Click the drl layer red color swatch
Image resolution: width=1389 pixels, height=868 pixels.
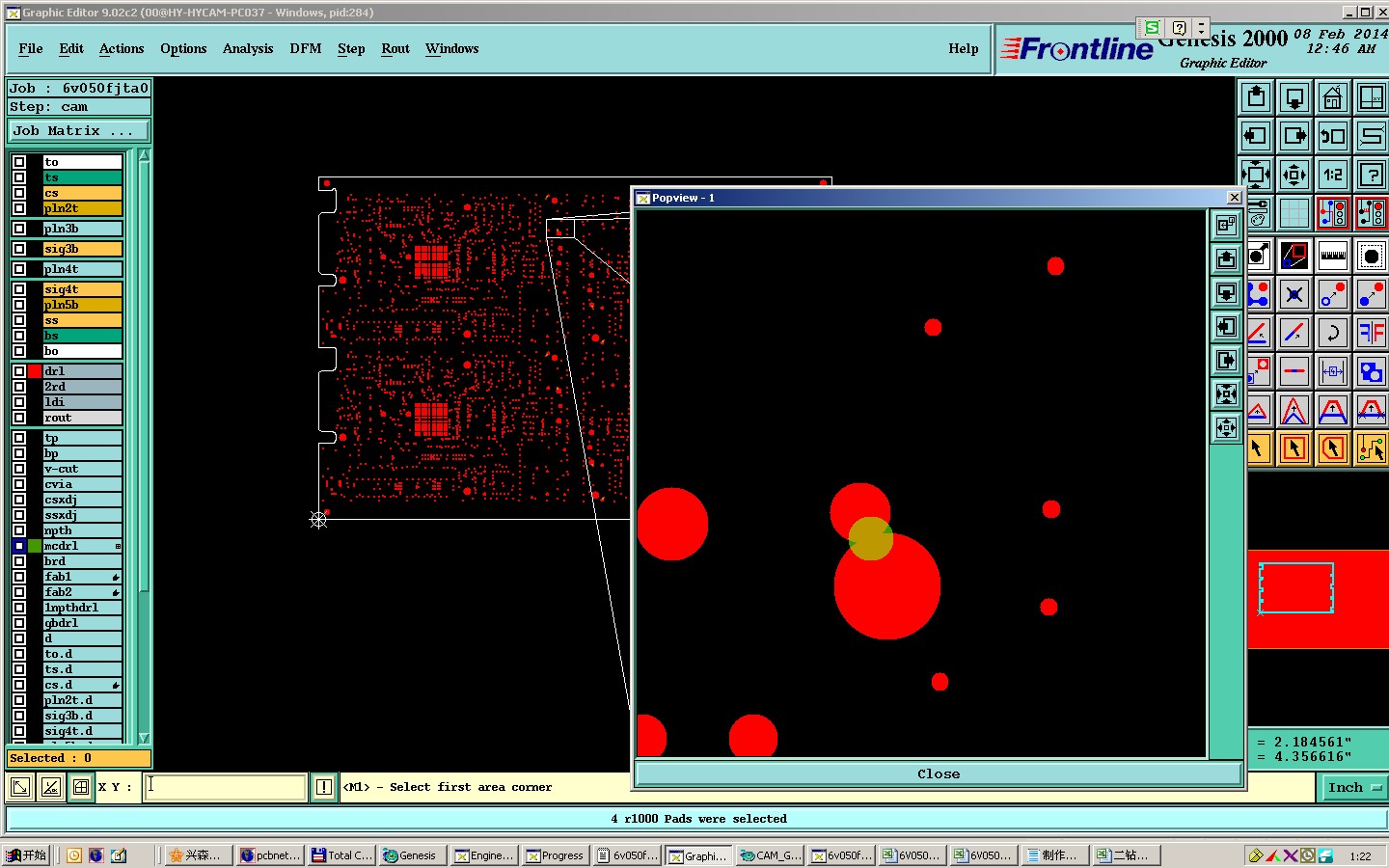click(x=35, y=371)
